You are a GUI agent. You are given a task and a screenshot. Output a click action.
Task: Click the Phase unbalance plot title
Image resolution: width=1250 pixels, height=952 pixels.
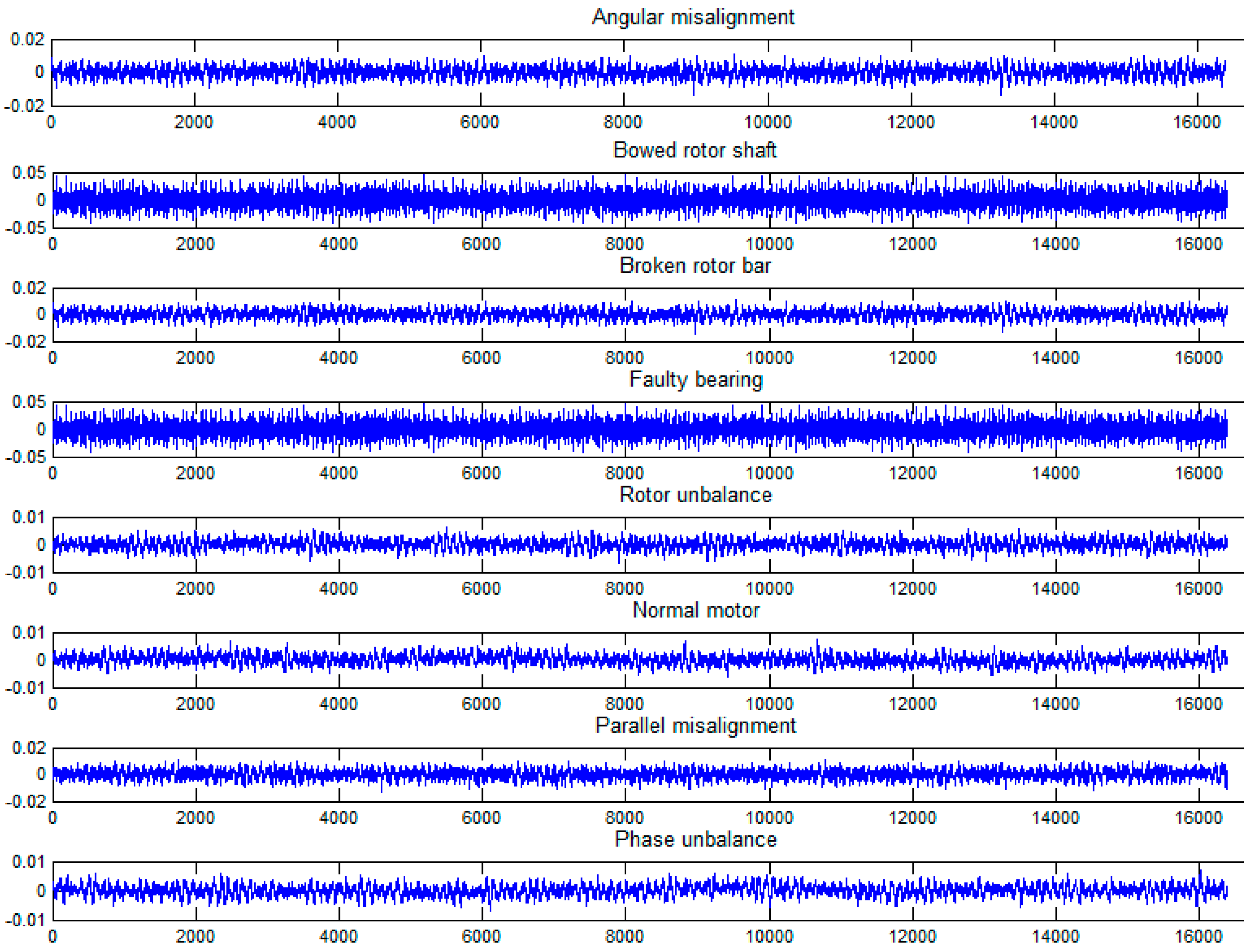(695, 839)
